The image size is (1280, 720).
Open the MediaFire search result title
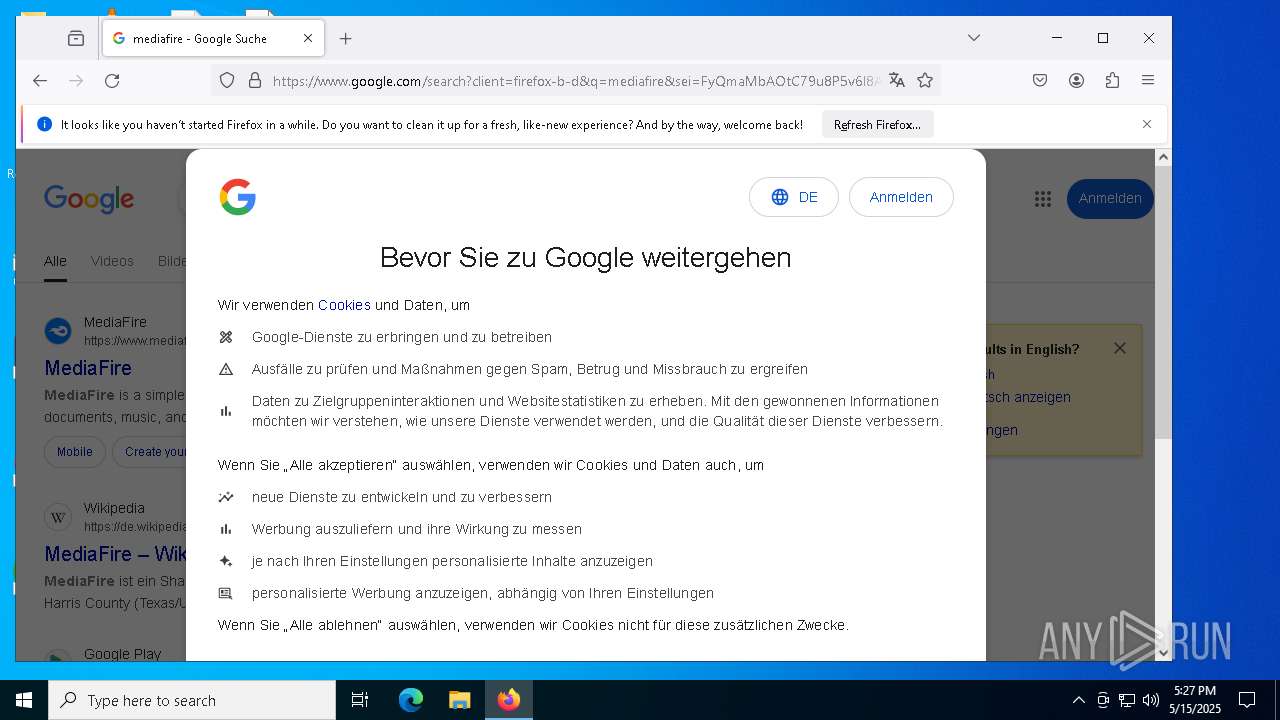click(x=88, y=367)
